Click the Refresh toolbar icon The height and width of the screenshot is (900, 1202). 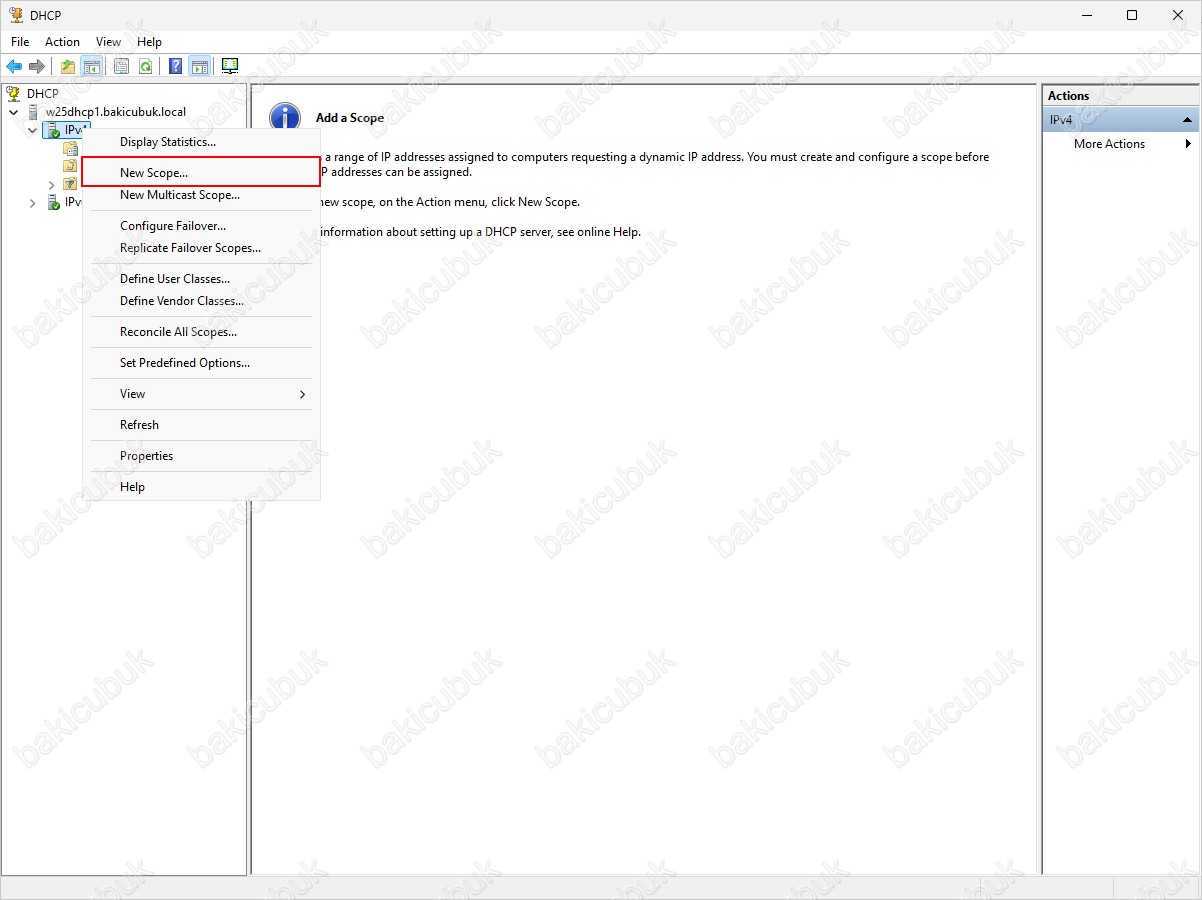coord(146,67)
